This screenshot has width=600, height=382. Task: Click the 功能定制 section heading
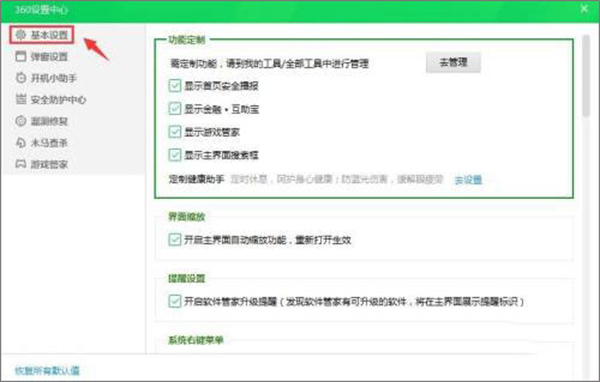187,39
